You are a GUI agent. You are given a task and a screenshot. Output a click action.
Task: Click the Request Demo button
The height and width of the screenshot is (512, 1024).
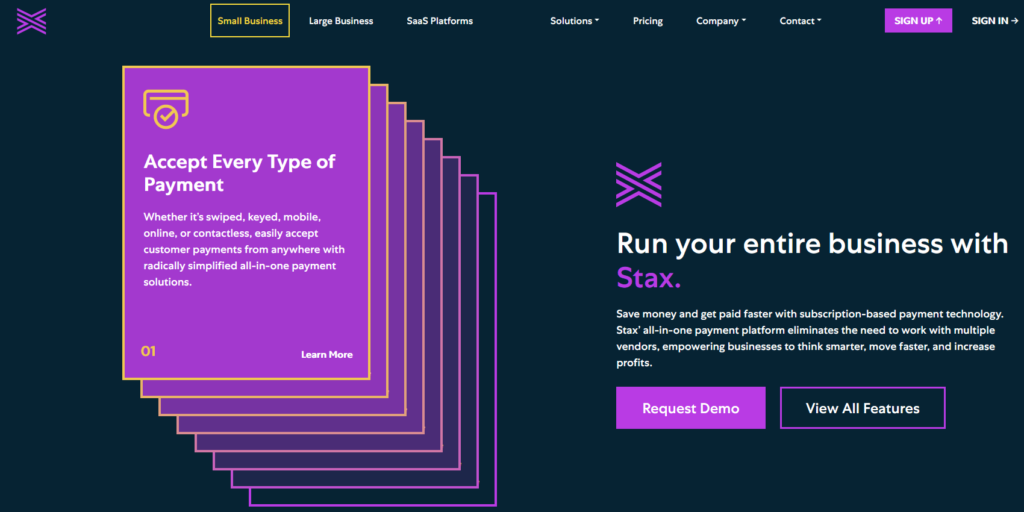[690, 408]
